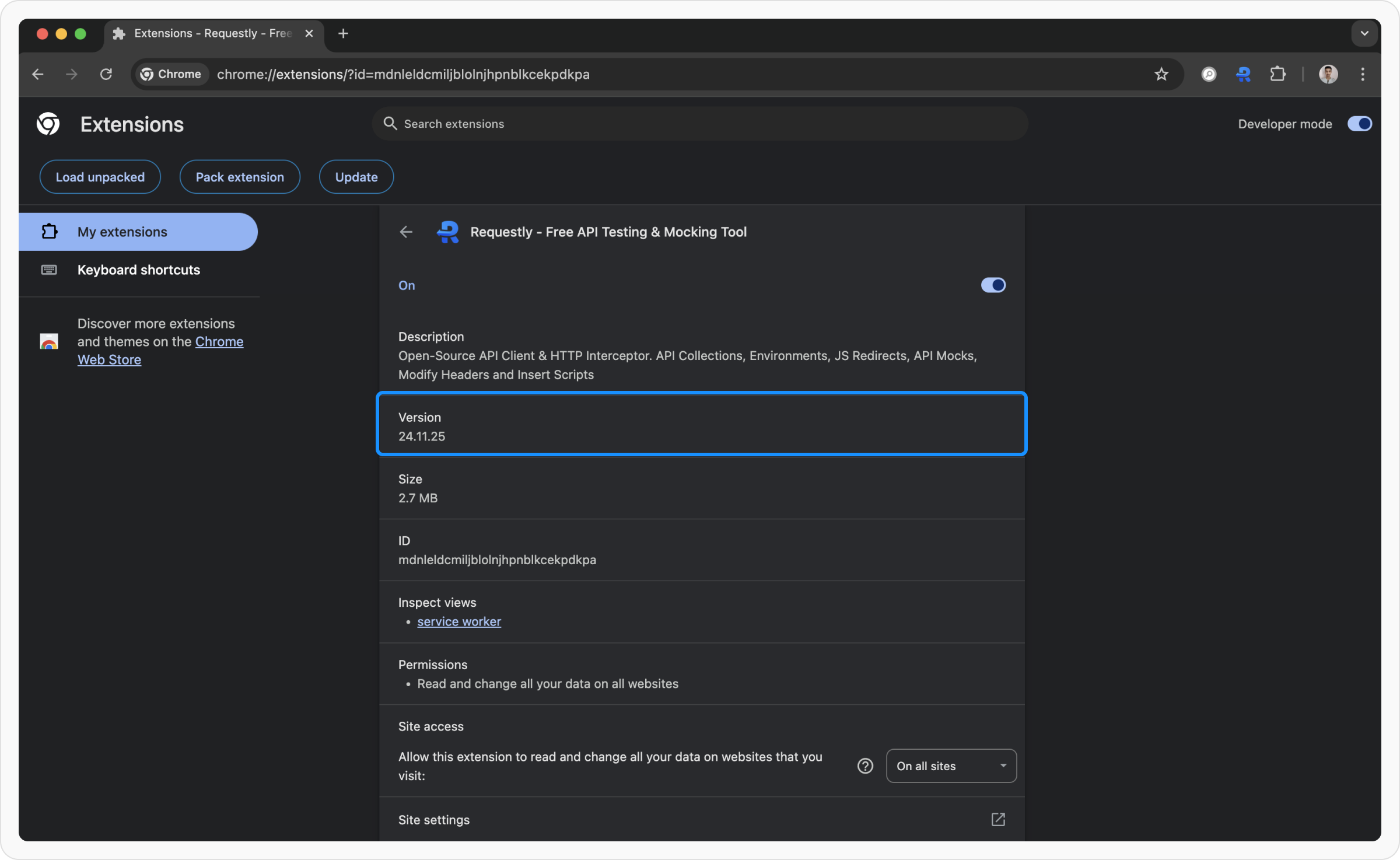Image resolution: width=1400 pixels, height=860 pixels.
Task: Open the service worker inspect link
Action: 459,621
